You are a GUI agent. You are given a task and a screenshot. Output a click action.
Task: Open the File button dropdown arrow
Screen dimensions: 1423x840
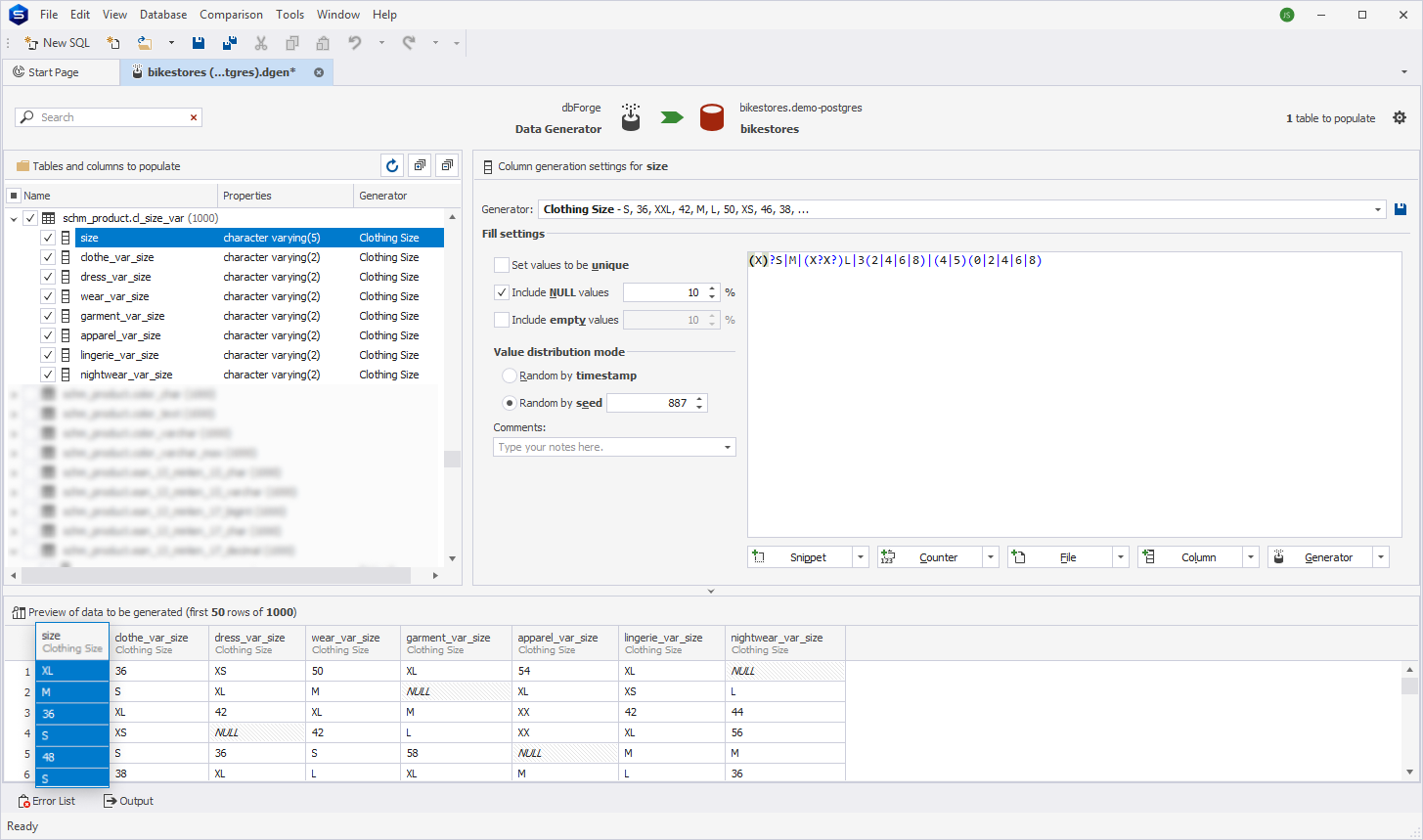(x=1121, y=557)
